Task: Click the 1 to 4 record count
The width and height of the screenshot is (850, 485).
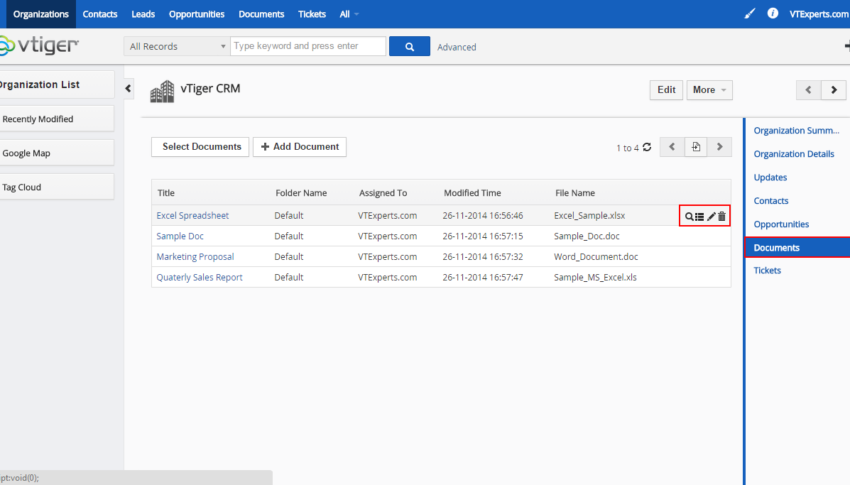Action: [627, 148]
